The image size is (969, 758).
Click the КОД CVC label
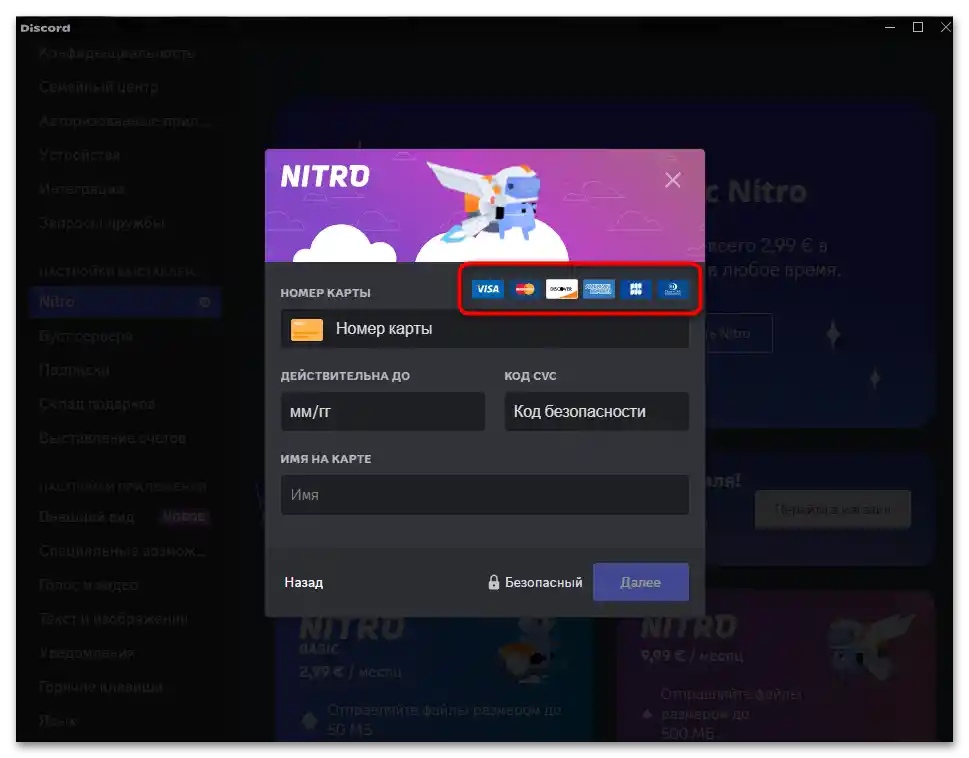530,376
